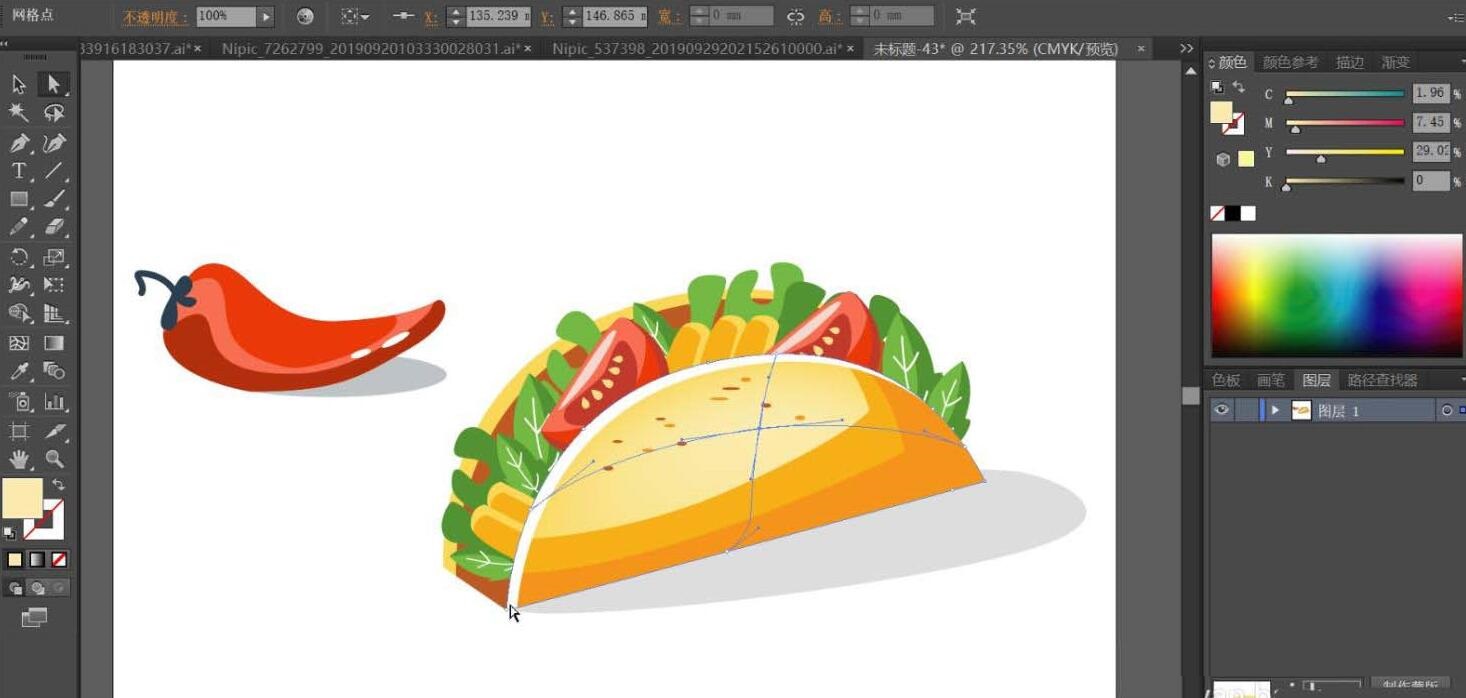Choose the Magic Wand tool
Screen dimensions: 1466x698
(x=19, y=113)
